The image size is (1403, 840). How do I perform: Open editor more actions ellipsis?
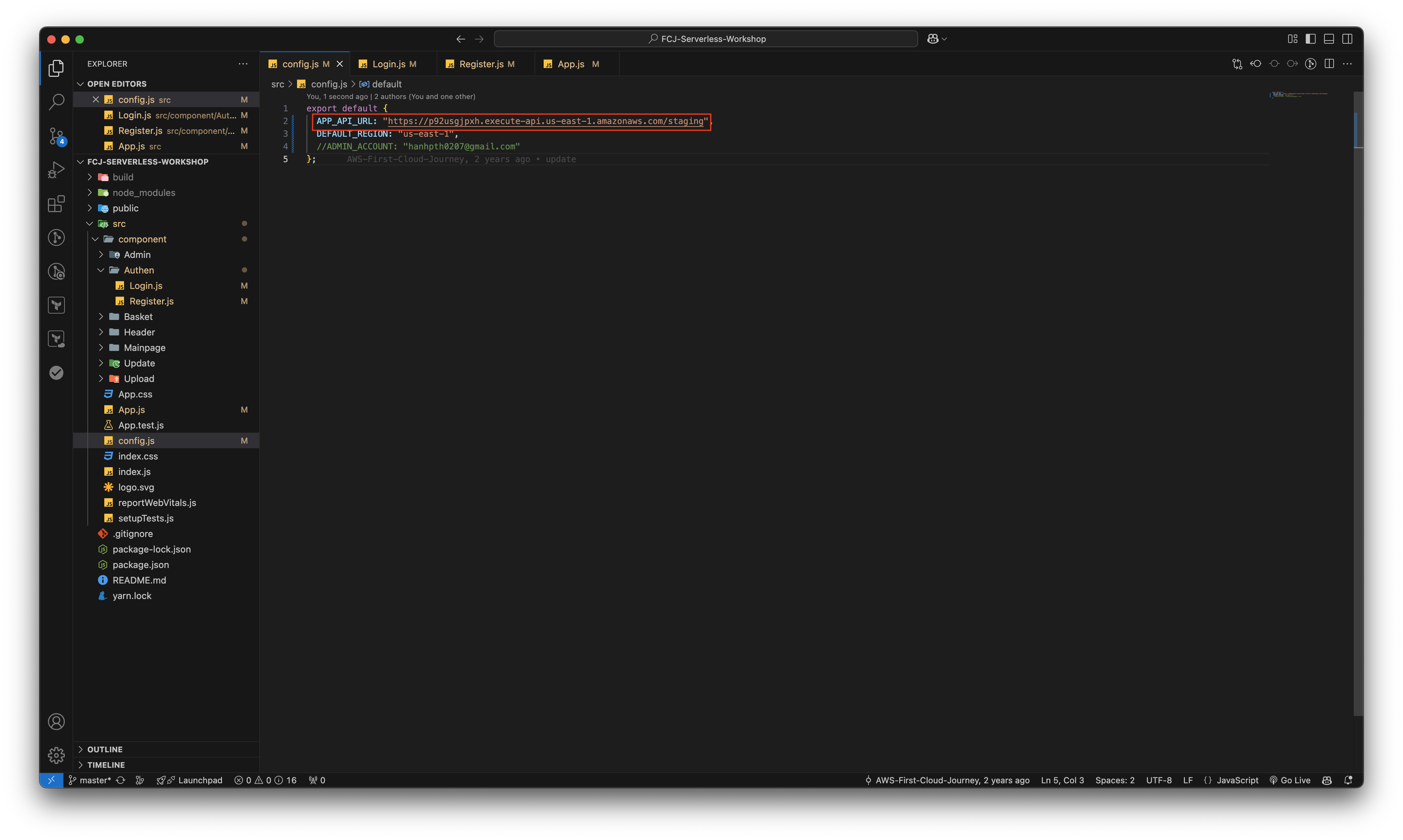(1348, 64)
